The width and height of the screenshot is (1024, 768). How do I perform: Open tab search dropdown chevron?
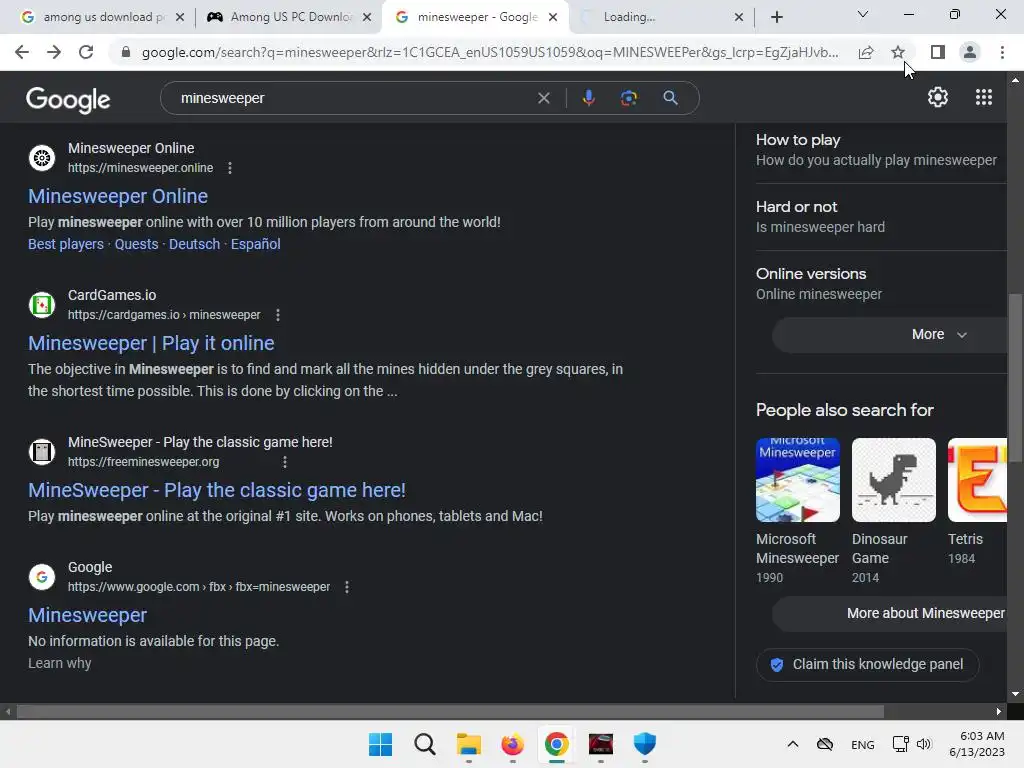click(863, 14)
